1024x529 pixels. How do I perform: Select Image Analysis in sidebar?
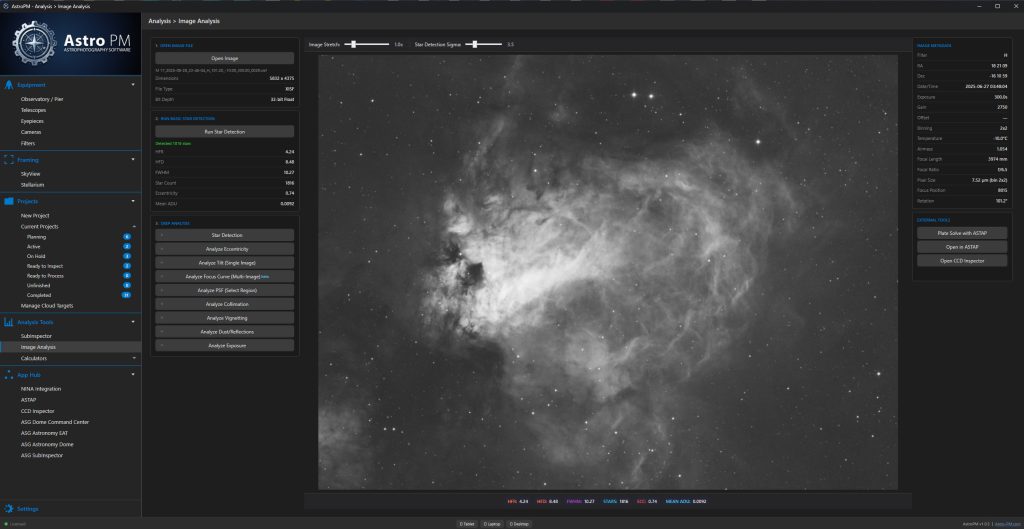(71, 347)
